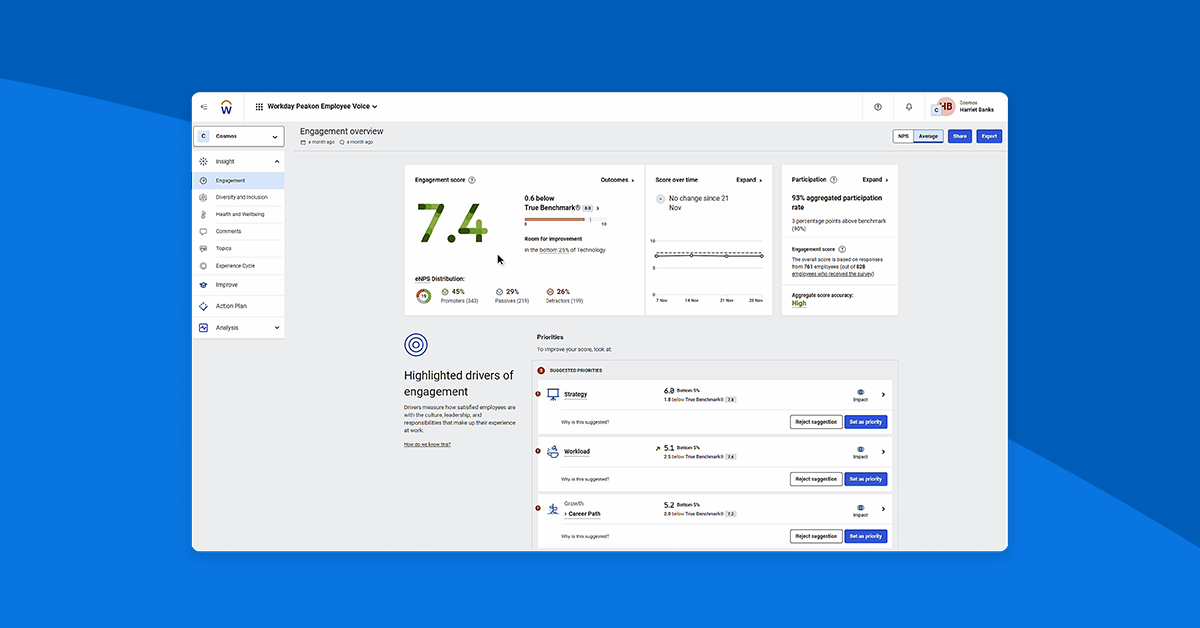Open the Workday apps grid icon

(x=258, y=106)
